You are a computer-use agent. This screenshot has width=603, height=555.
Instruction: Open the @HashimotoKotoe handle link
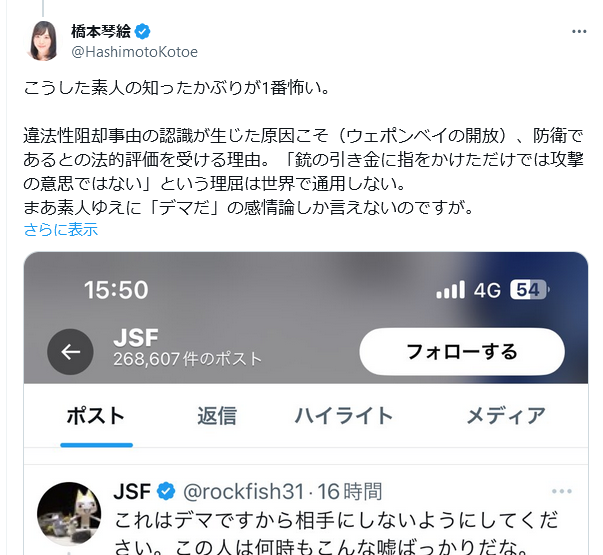coord(135,52)
